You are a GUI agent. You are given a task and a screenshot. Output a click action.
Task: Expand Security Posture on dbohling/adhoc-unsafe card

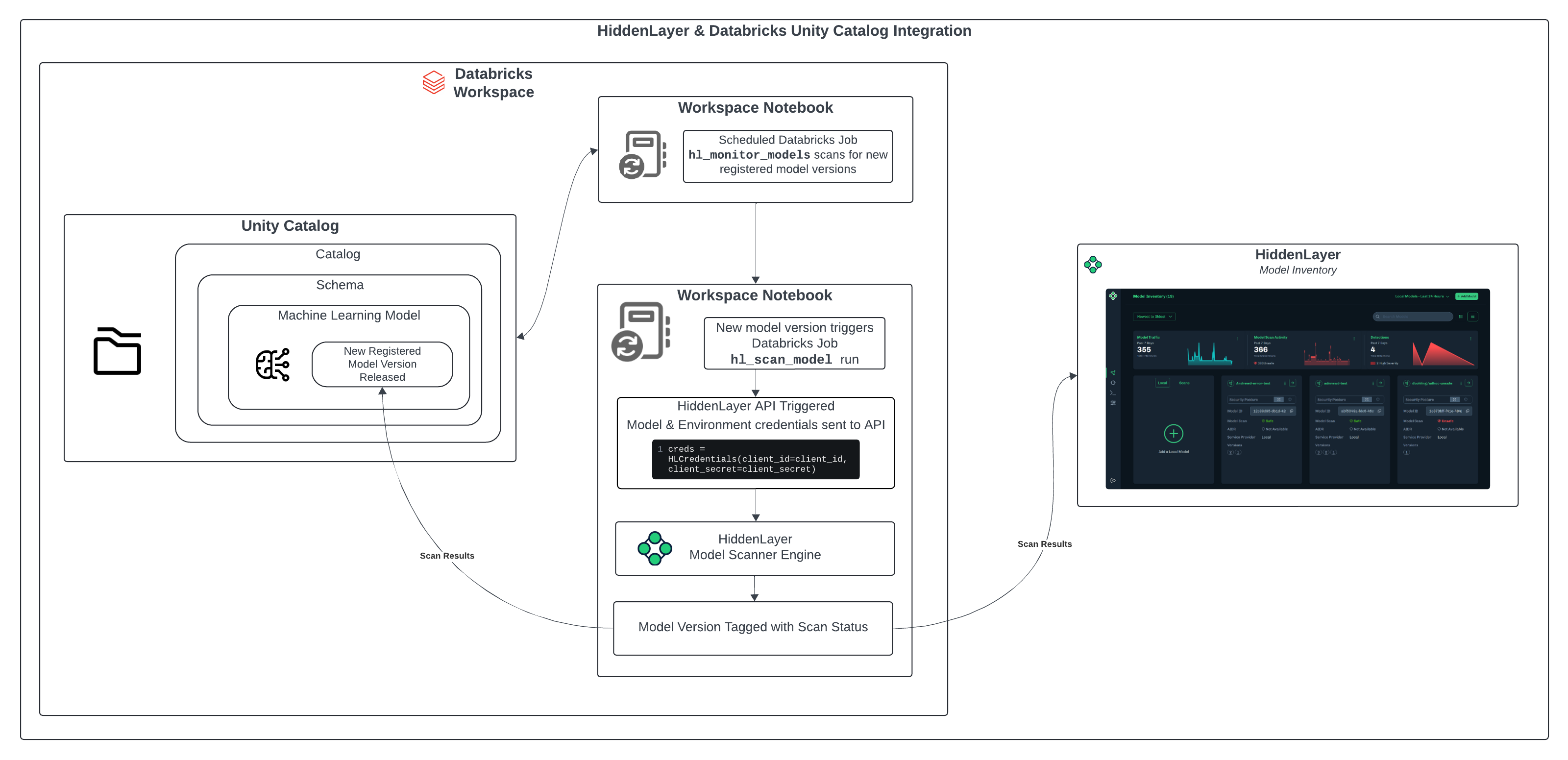[1455, 400]
